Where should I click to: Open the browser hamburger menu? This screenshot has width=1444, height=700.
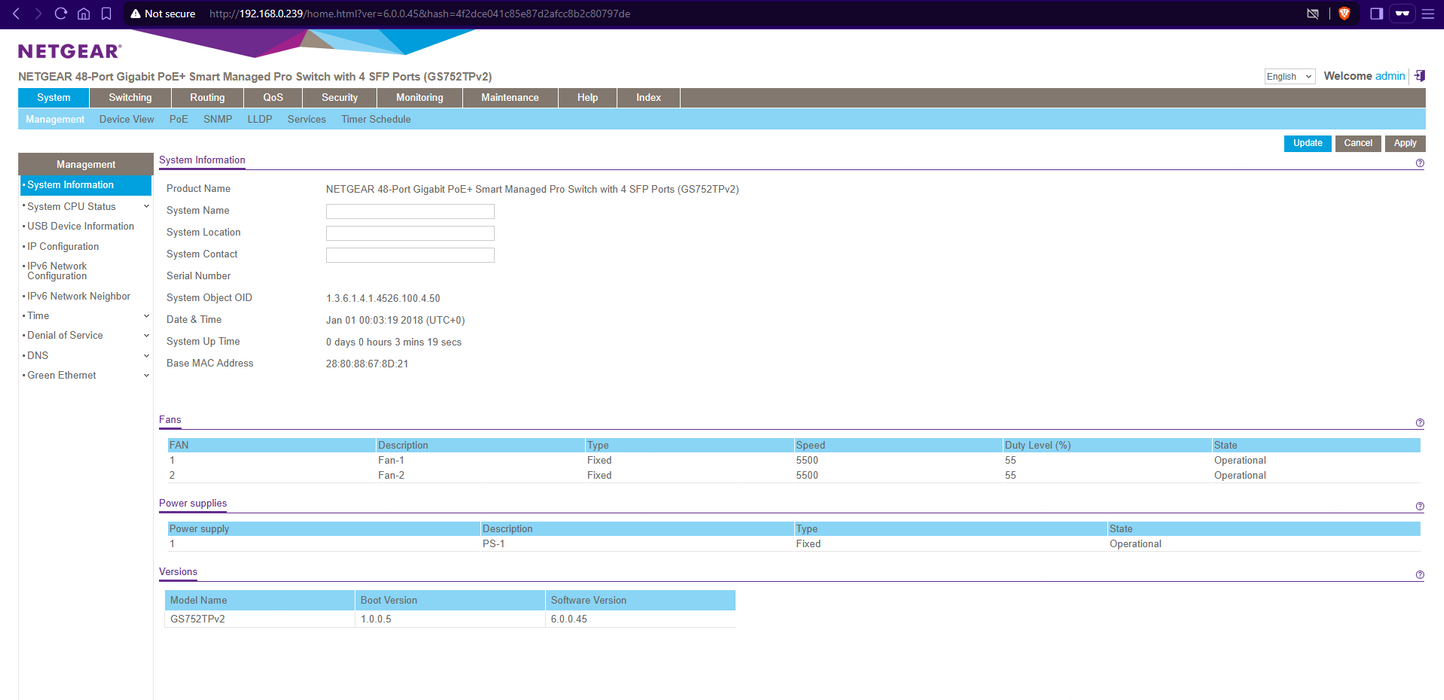tap(1428, 14)
